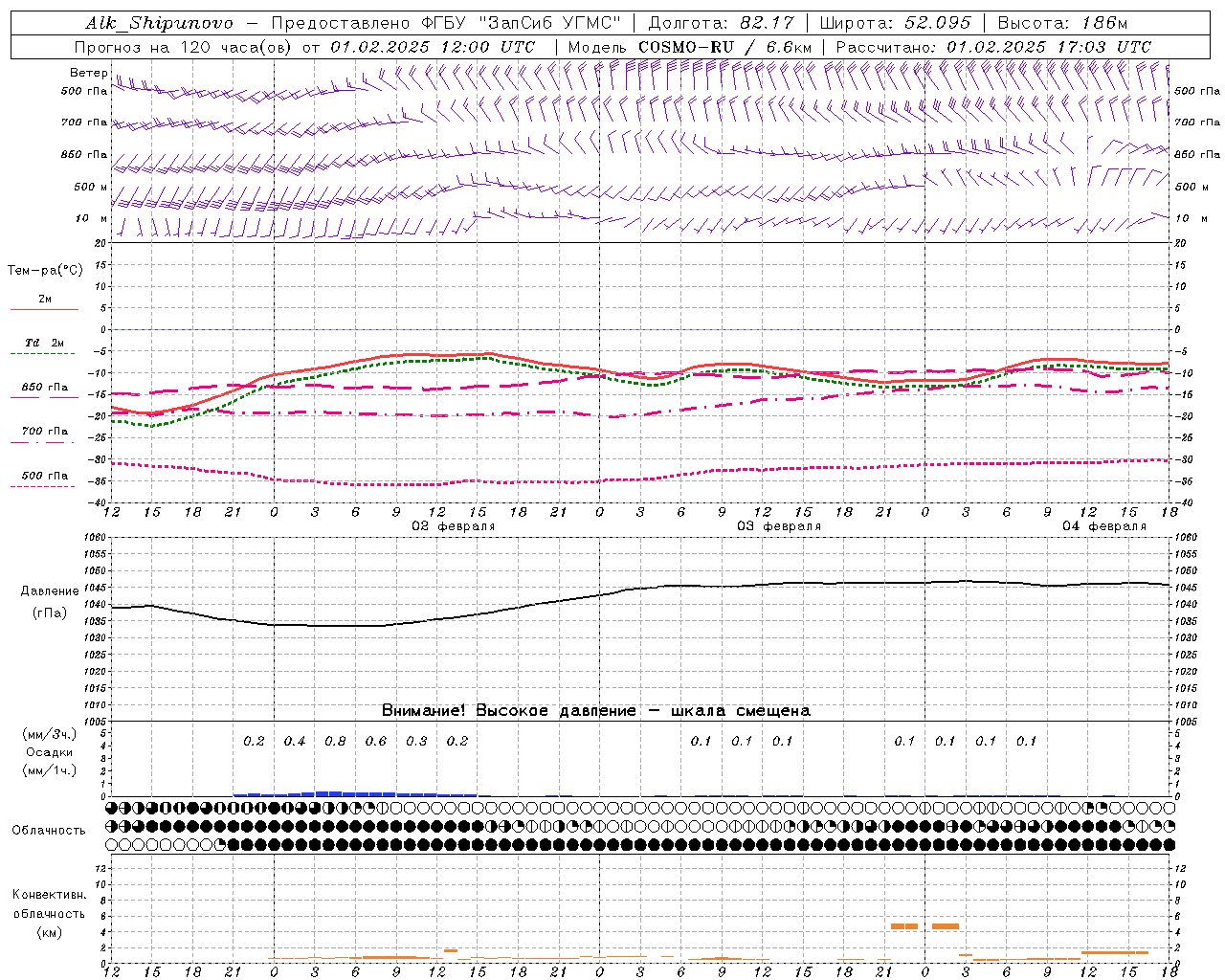1225x980 pixels.
Task: Click the Облачность cloudiness label
Action: pyautogui.click(x=49, y=831)
